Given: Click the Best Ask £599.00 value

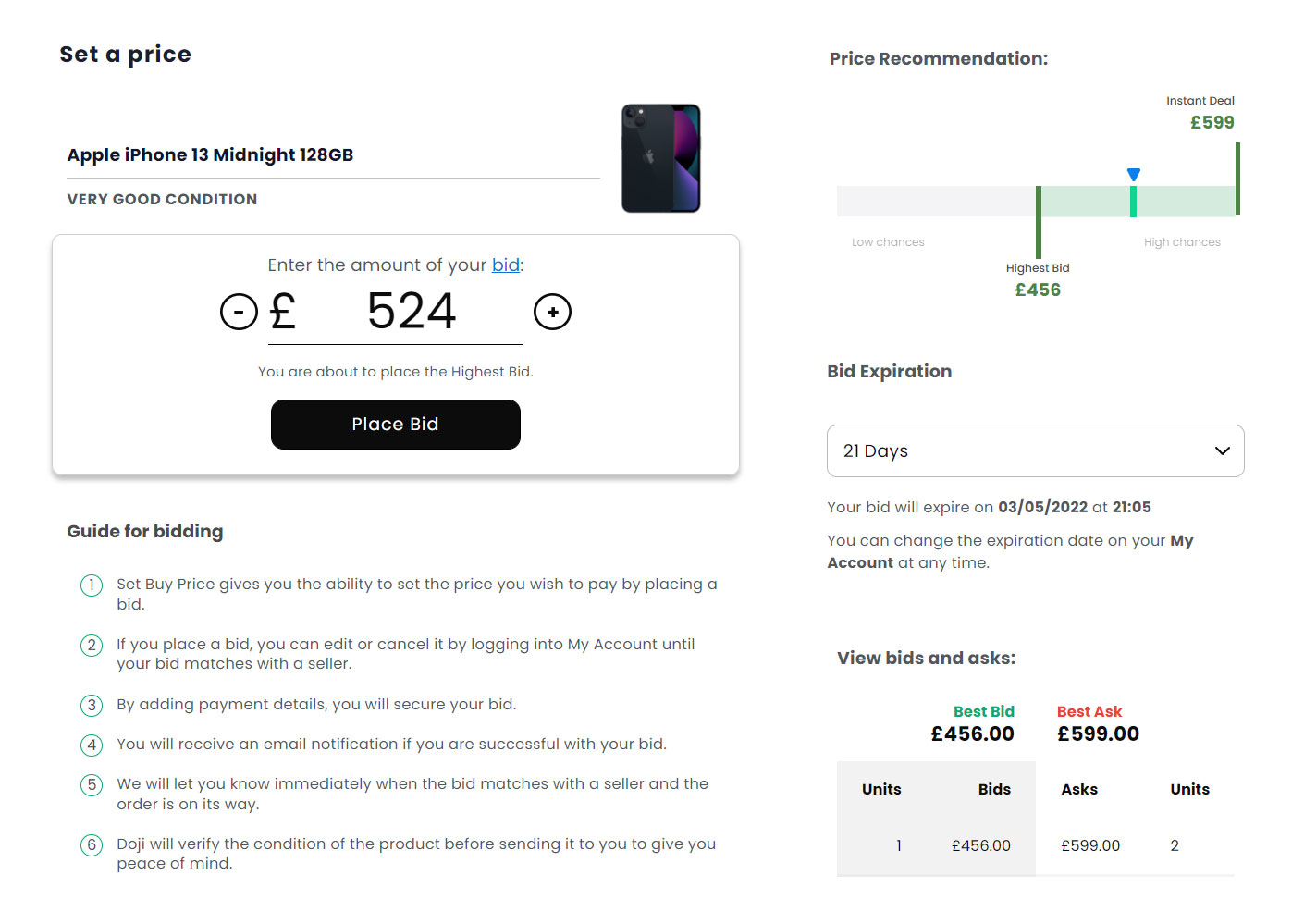Looking at the screenshot, I should pos(1098,734).
